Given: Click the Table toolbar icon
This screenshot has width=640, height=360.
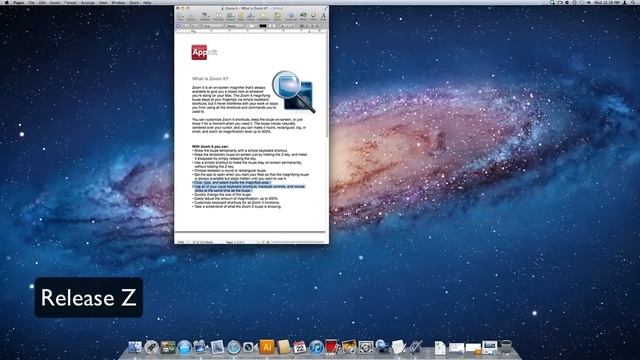Looking at the screenshot, I should point(241,16).
